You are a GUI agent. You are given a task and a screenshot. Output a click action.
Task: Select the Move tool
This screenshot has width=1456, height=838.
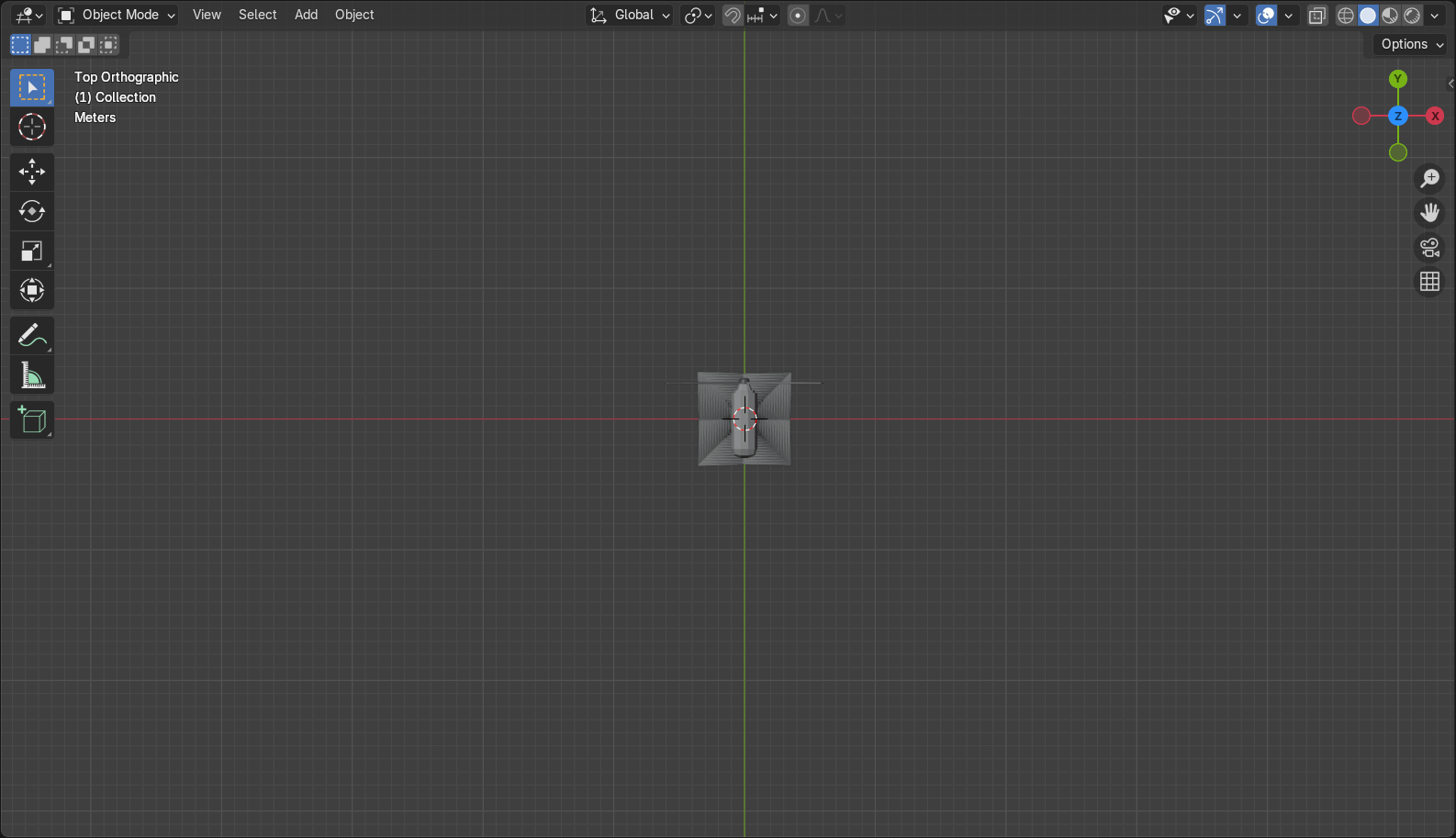coord(32,172)
